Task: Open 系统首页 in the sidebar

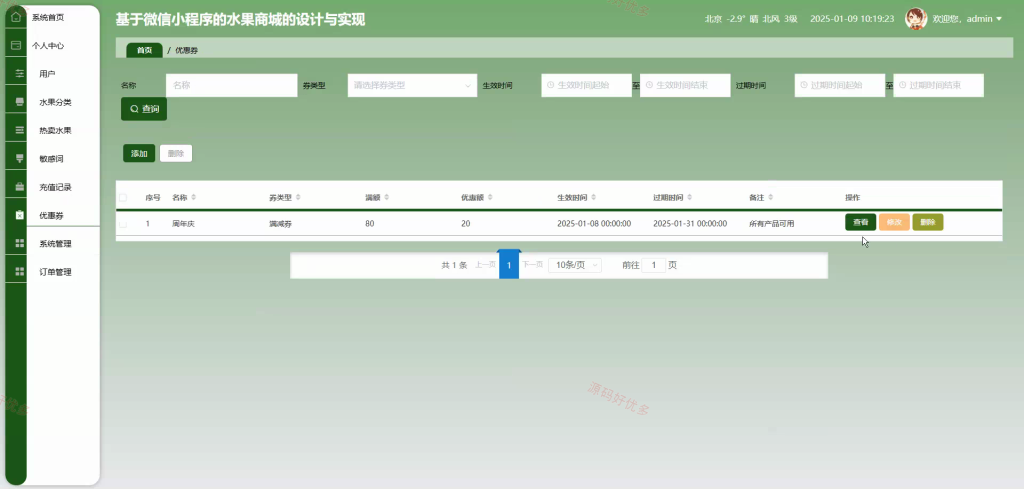Action: (x=48, y=17)
